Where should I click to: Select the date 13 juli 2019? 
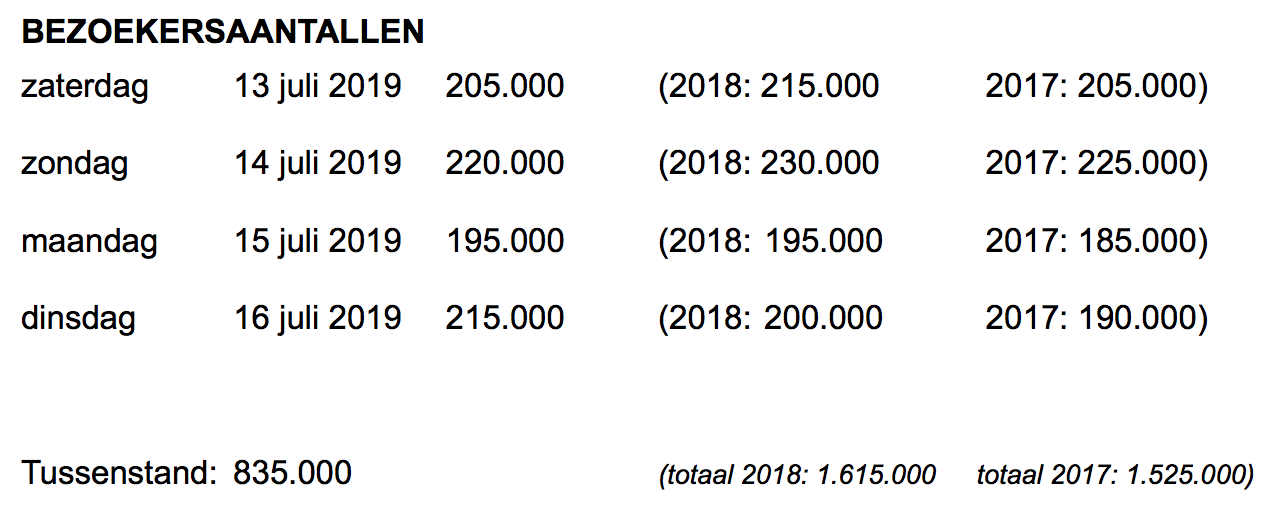317,86
